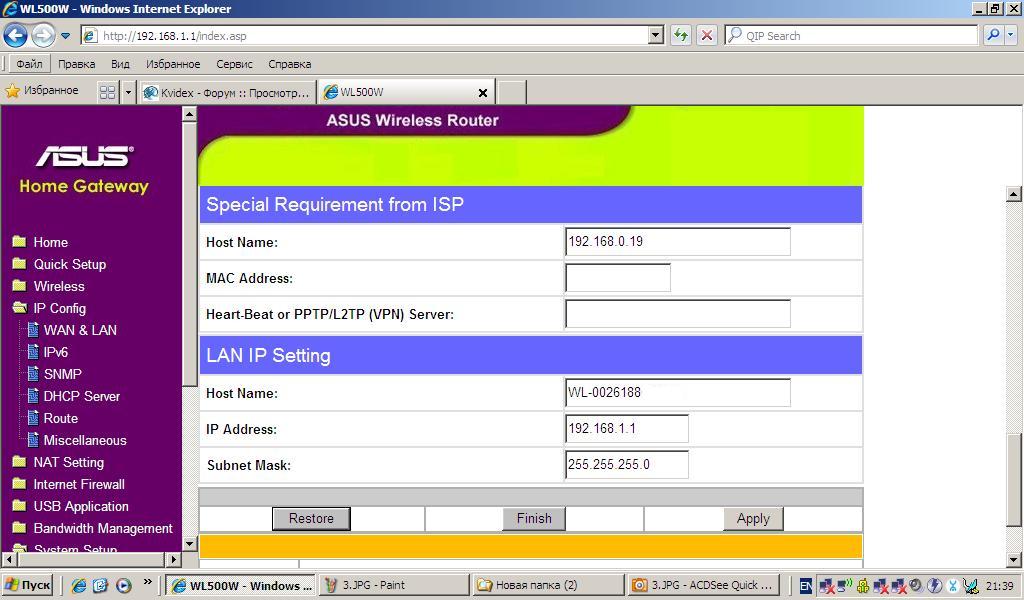This screenshot has width=1024, height=600.
Task: Expand the USB Application folder
Action: [x=71, y=507]
